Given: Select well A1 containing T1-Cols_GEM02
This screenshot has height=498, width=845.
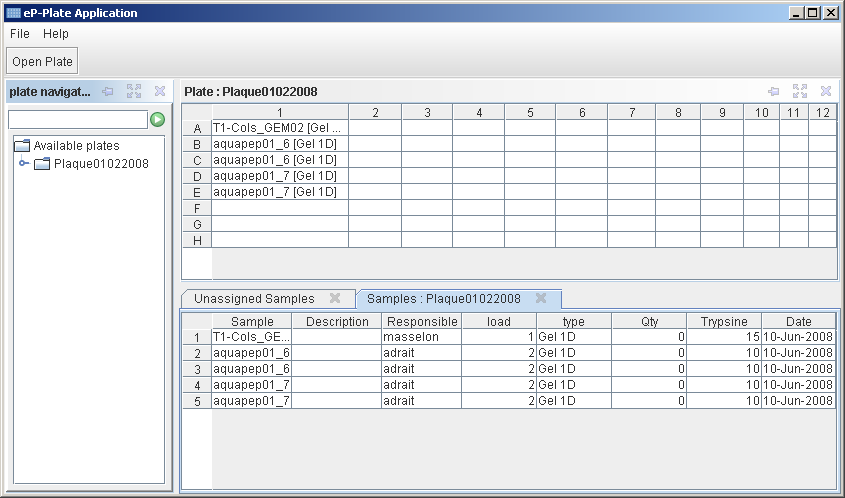Looking at the screenshot, I should pyautogui.click(x=279, y=128).
